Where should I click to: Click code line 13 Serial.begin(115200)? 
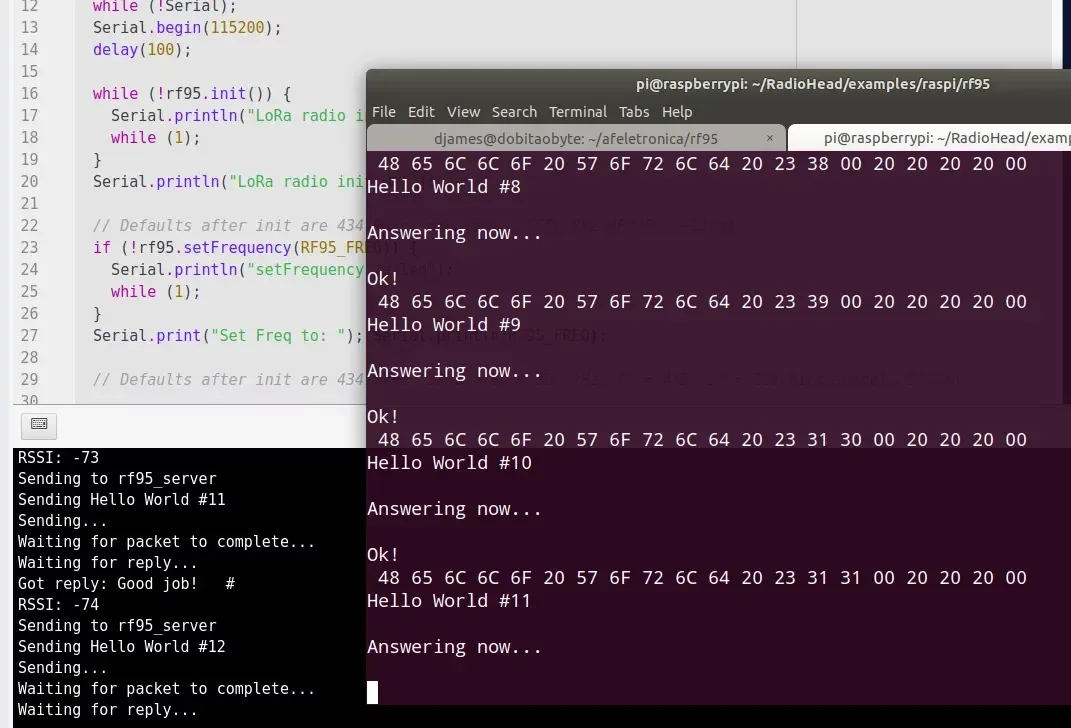pos(186,27)
